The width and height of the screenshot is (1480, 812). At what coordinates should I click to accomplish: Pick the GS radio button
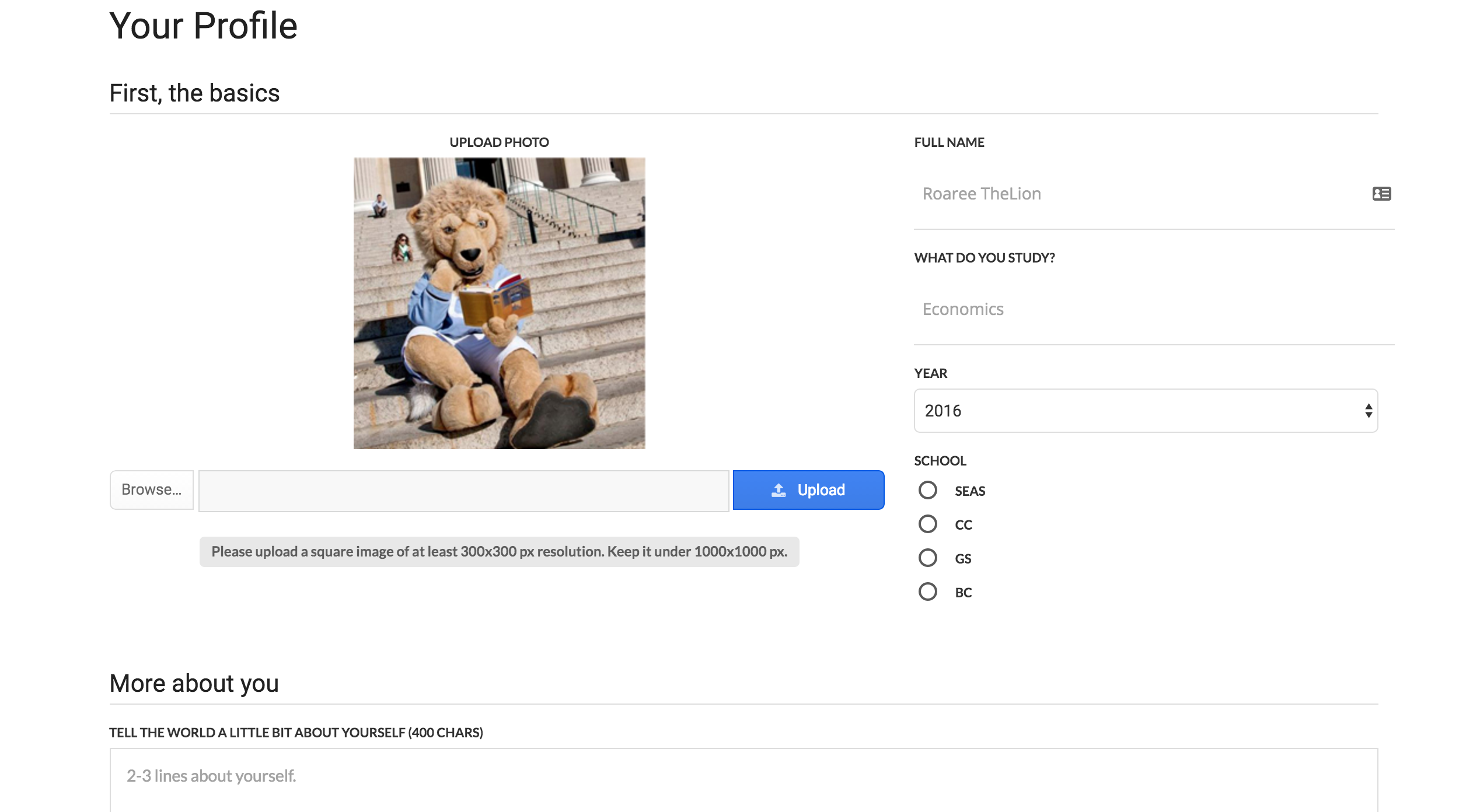pos(927,558)
